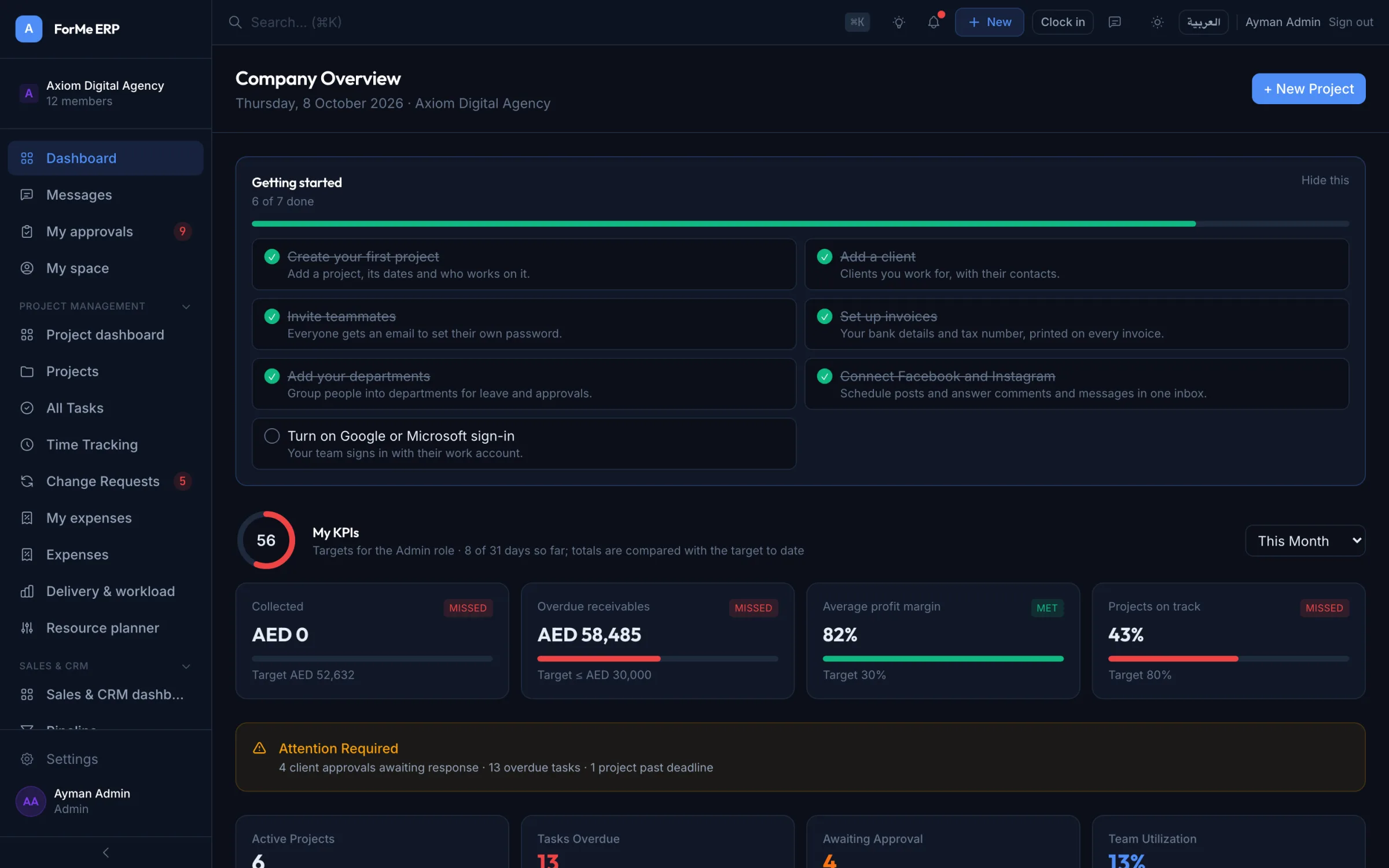Open the chat message icon in top bar

1115,22
